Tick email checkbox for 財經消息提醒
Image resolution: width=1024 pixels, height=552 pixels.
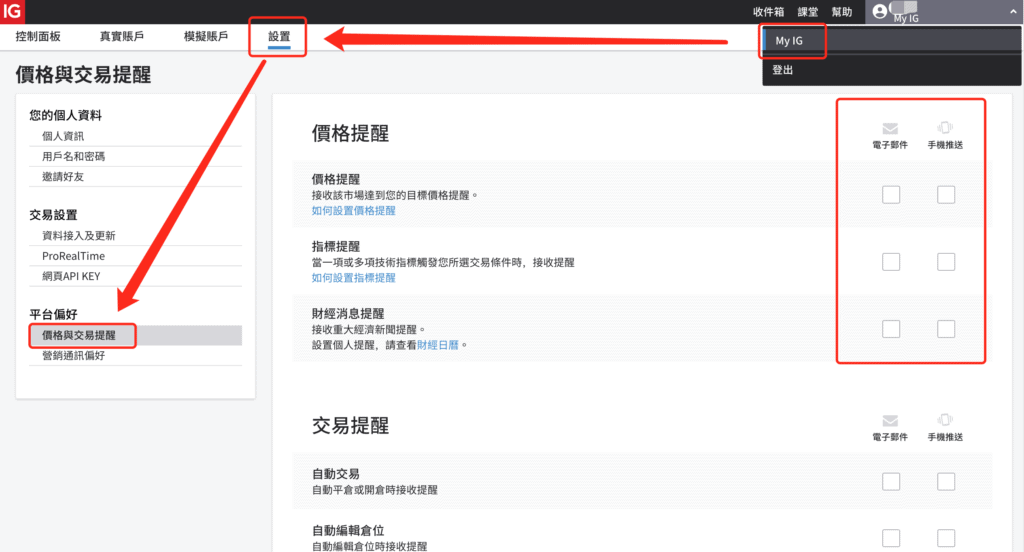(891, 329)
